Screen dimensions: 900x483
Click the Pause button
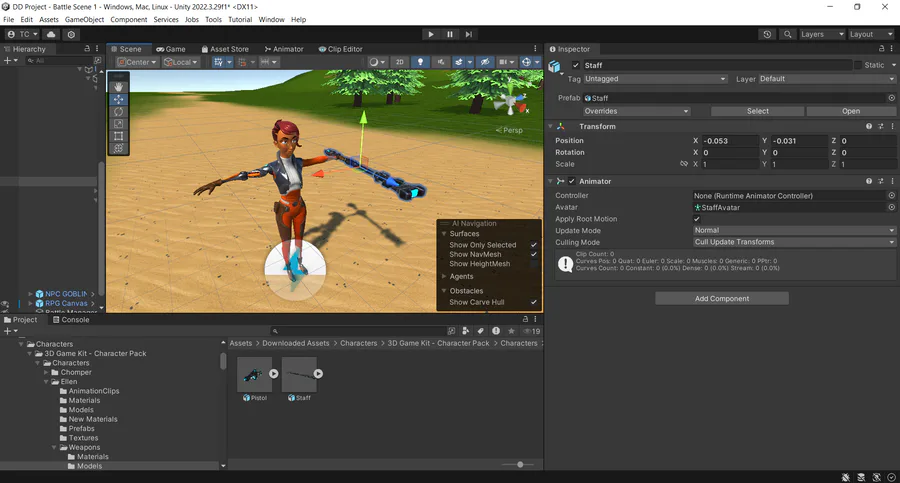tap(449, 34)
